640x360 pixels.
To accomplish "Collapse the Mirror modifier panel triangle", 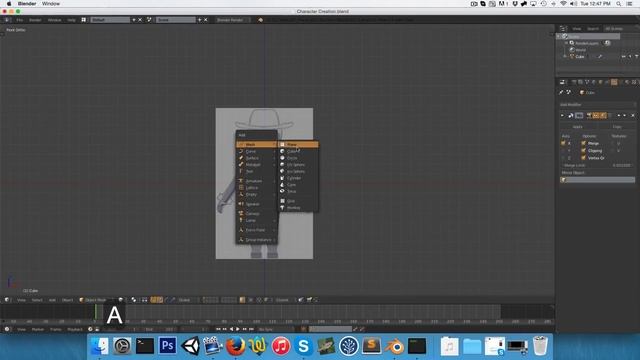I will click(x=562, y=116).
